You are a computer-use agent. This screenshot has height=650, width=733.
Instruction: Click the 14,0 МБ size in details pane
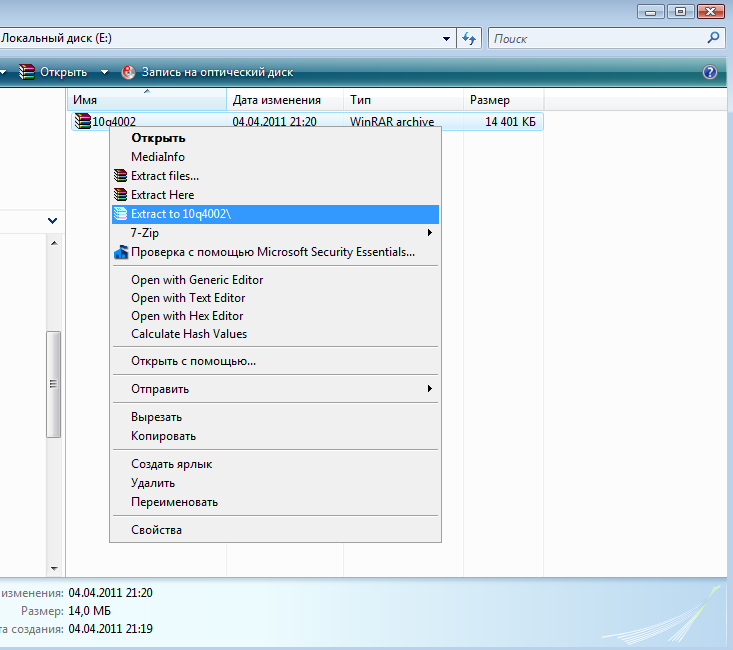[89, 611]
